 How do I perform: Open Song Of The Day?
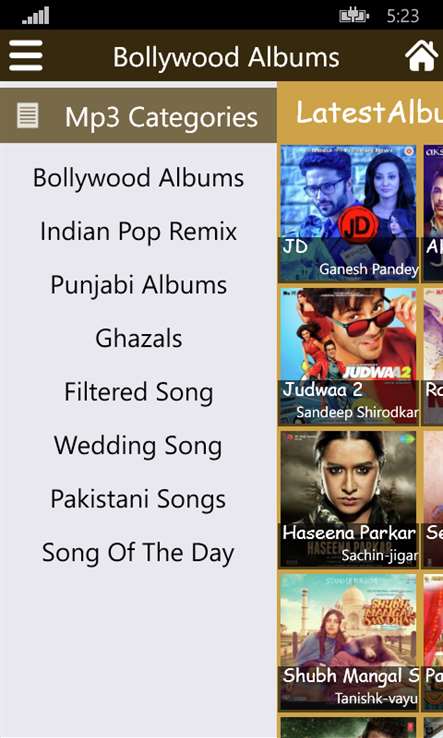click(x=138, y=553)
